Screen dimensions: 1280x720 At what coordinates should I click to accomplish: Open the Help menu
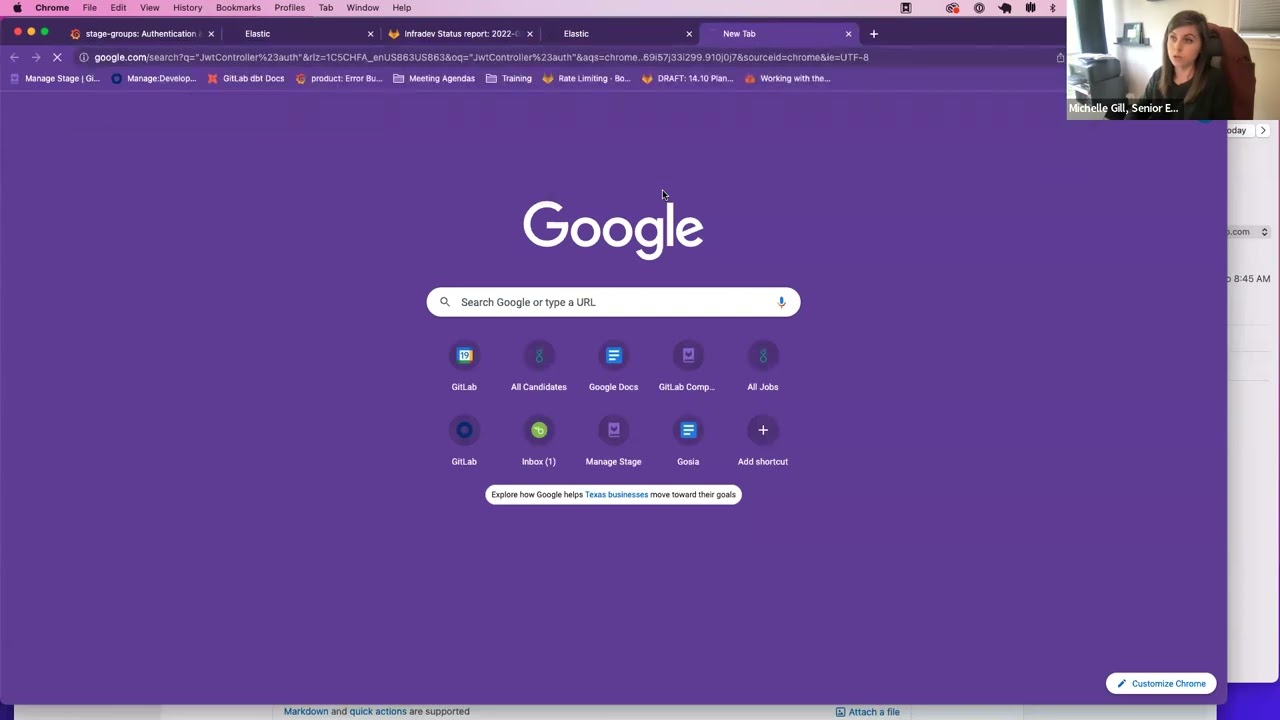pyautogui.click(x=402, y=8)
